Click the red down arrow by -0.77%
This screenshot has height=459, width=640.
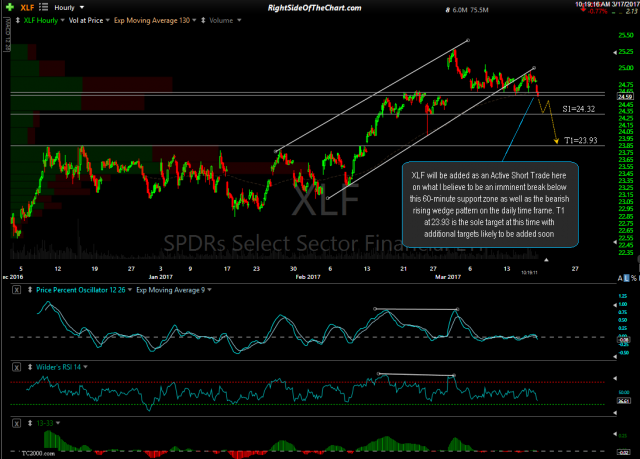coord(583,9)
